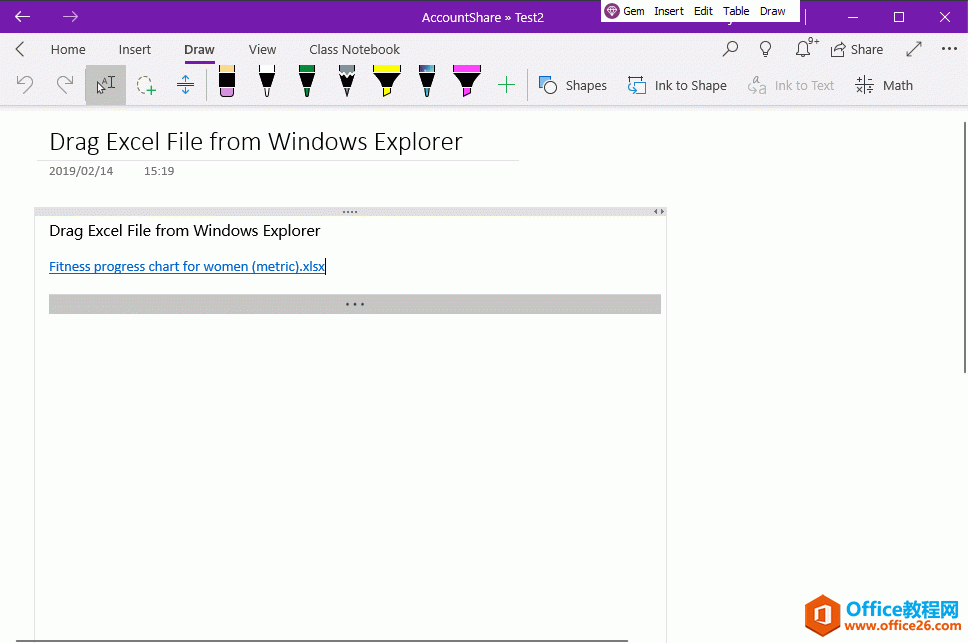Click the body heading text line
This screenshot has height=643, width=968.
tap(185, 231)
